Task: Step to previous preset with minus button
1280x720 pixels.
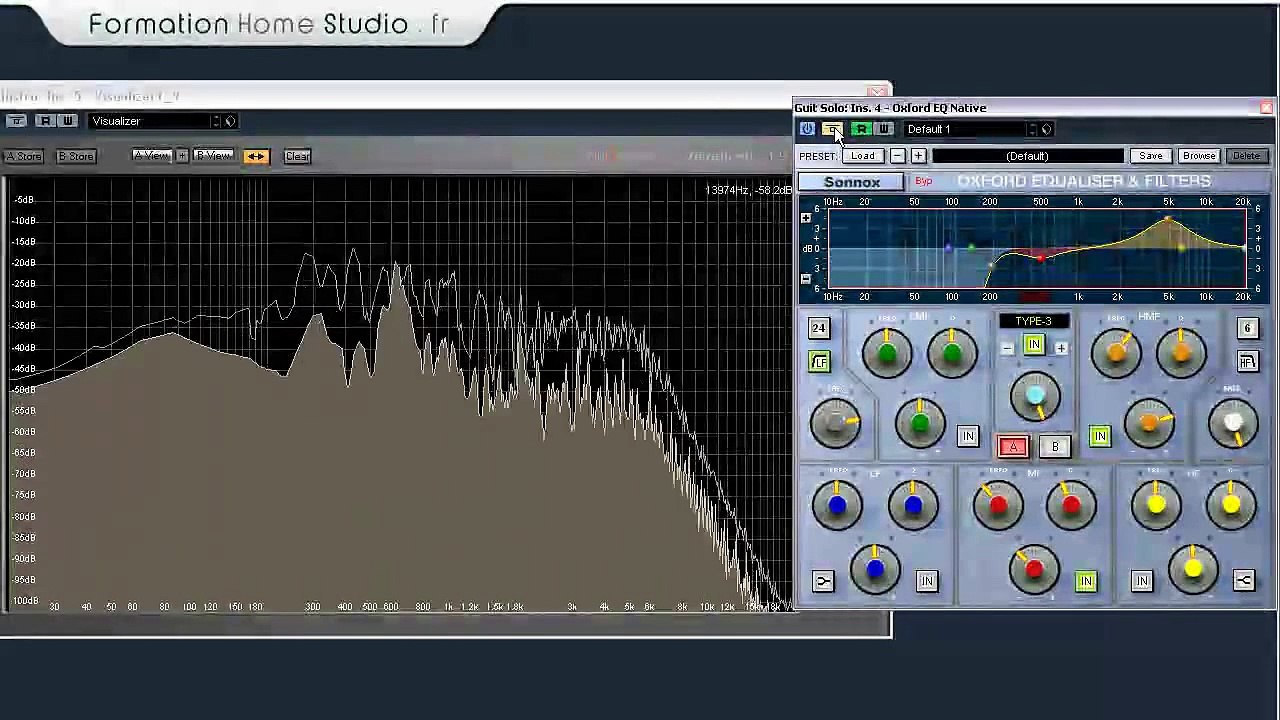Action: click(898, 156)
